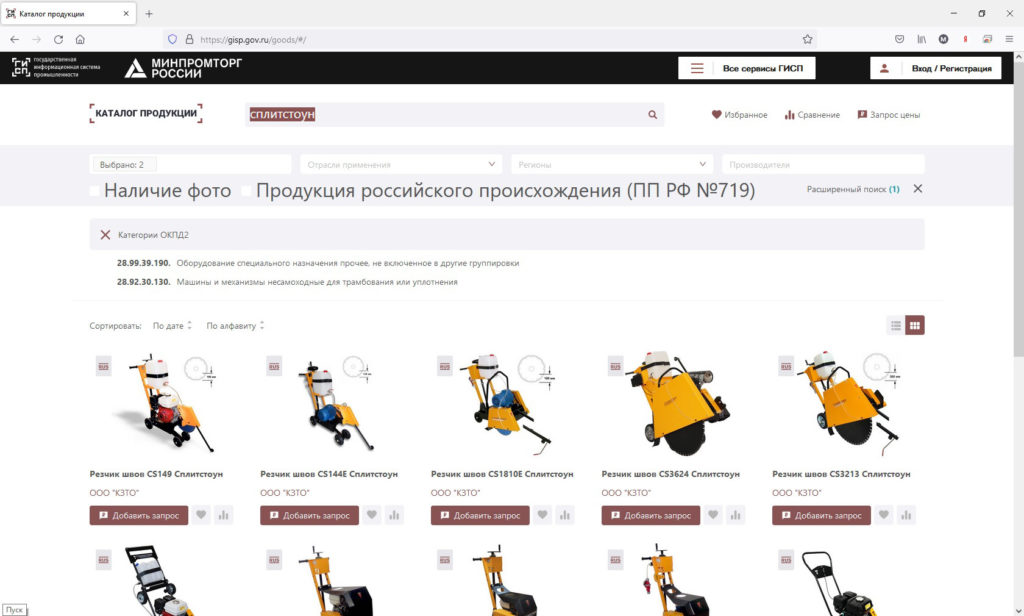Click the ГИСП site logo in header
The height and width of the screenshot is (616, 1024).
[x=56, y=67]
